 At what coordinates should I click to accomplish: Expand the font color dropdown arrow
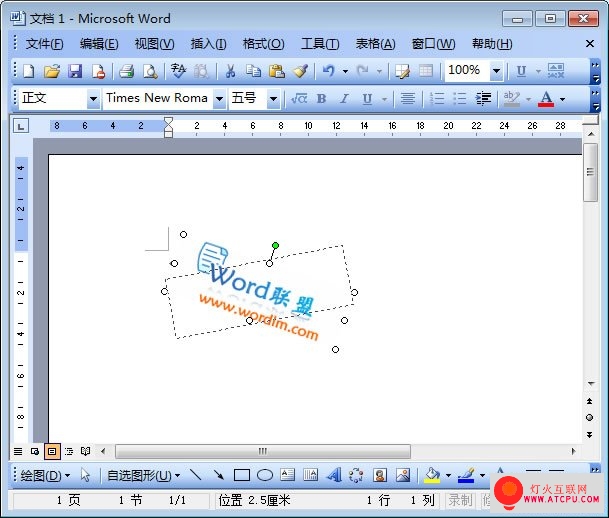[562, 99]
